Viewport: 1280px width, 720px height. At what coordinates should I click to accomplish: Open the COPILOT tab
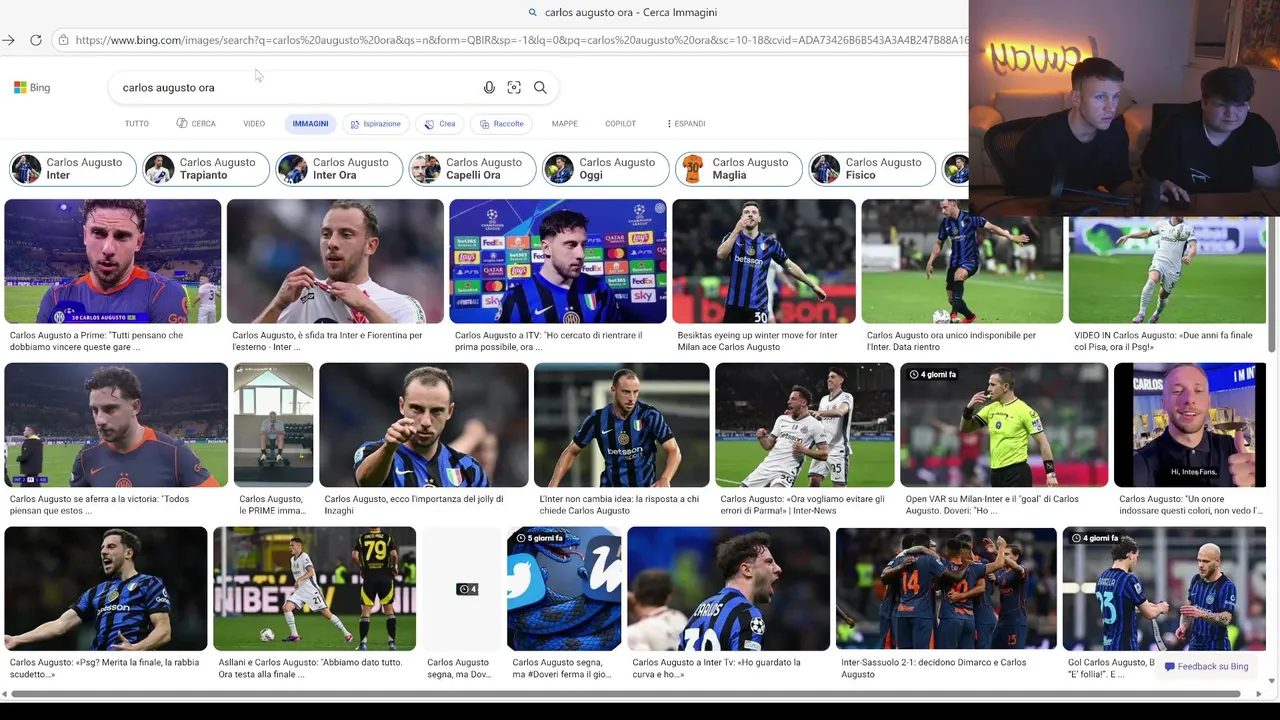(x=620, y=124)
